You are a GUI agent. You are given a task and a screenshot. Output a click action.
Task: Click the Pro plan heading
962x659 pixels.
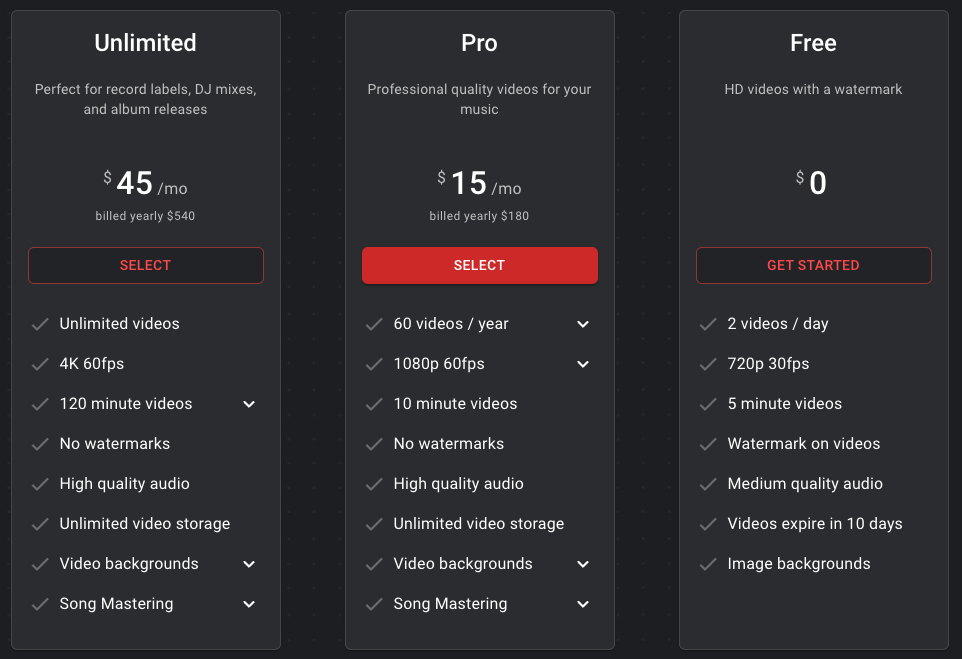[x=479, y=43]
